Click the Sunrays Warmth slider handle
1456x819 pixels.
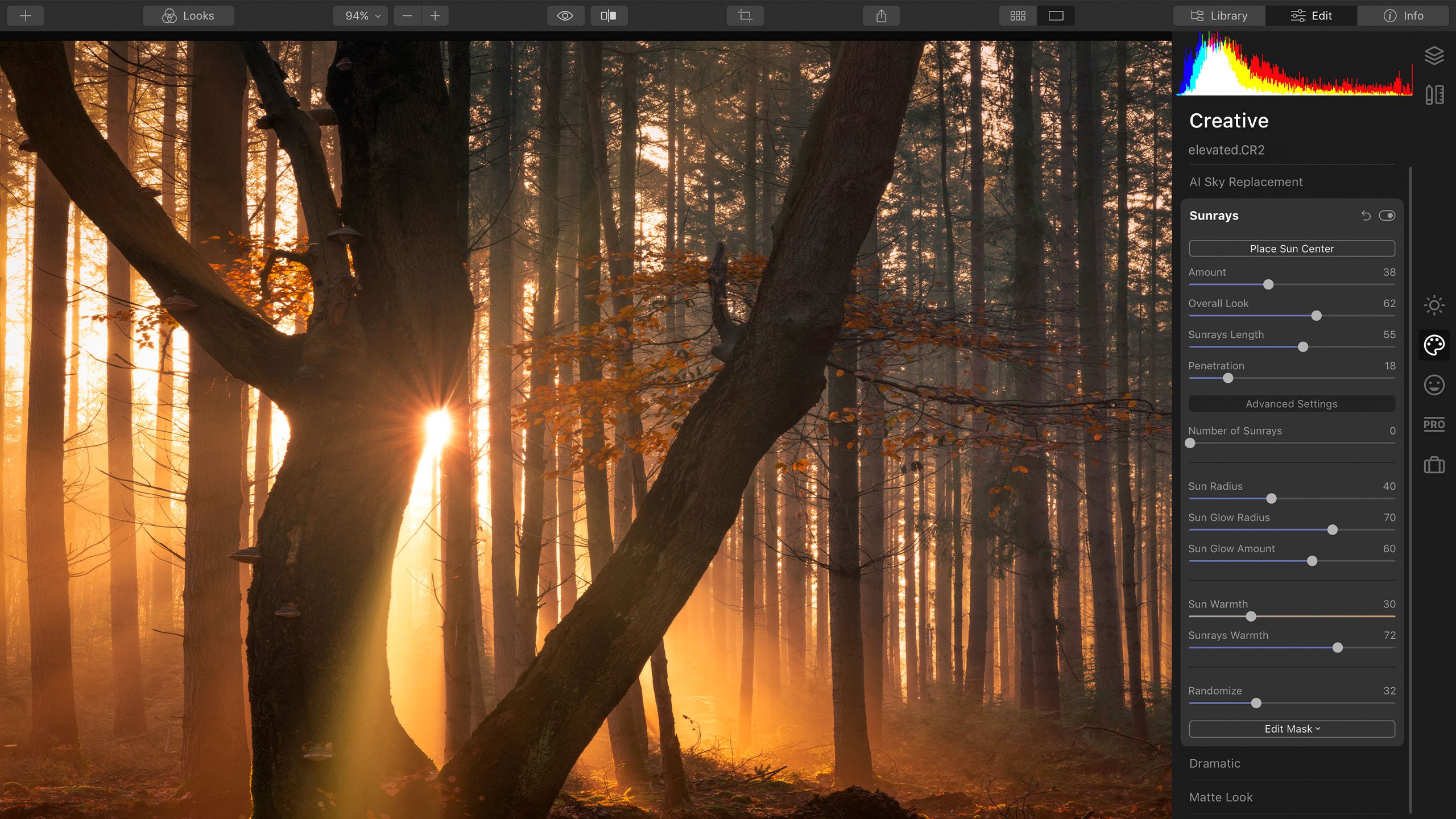click(x=1338, y=648)
